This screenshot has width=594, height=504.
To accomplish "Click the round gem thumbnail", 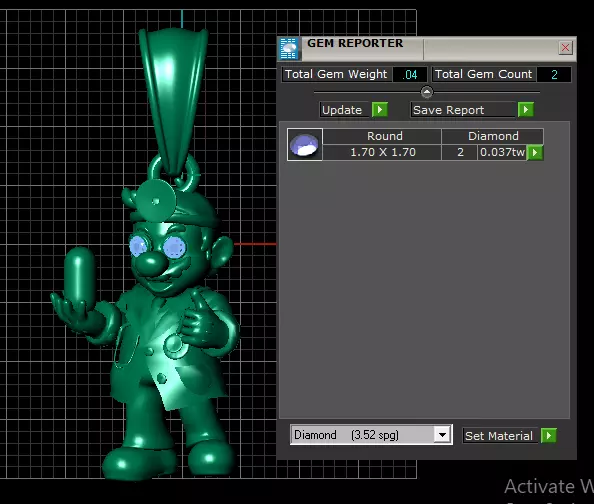I will [x=305, y=144].
